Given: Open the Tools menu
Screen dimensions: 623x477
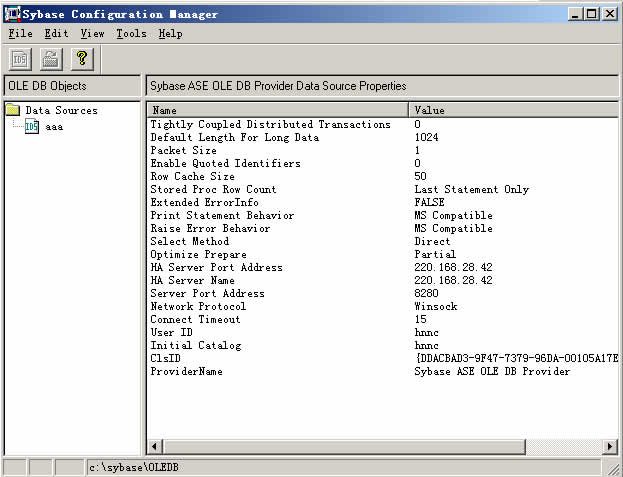Looking at the screenshot, I should (x=132, y=34).
